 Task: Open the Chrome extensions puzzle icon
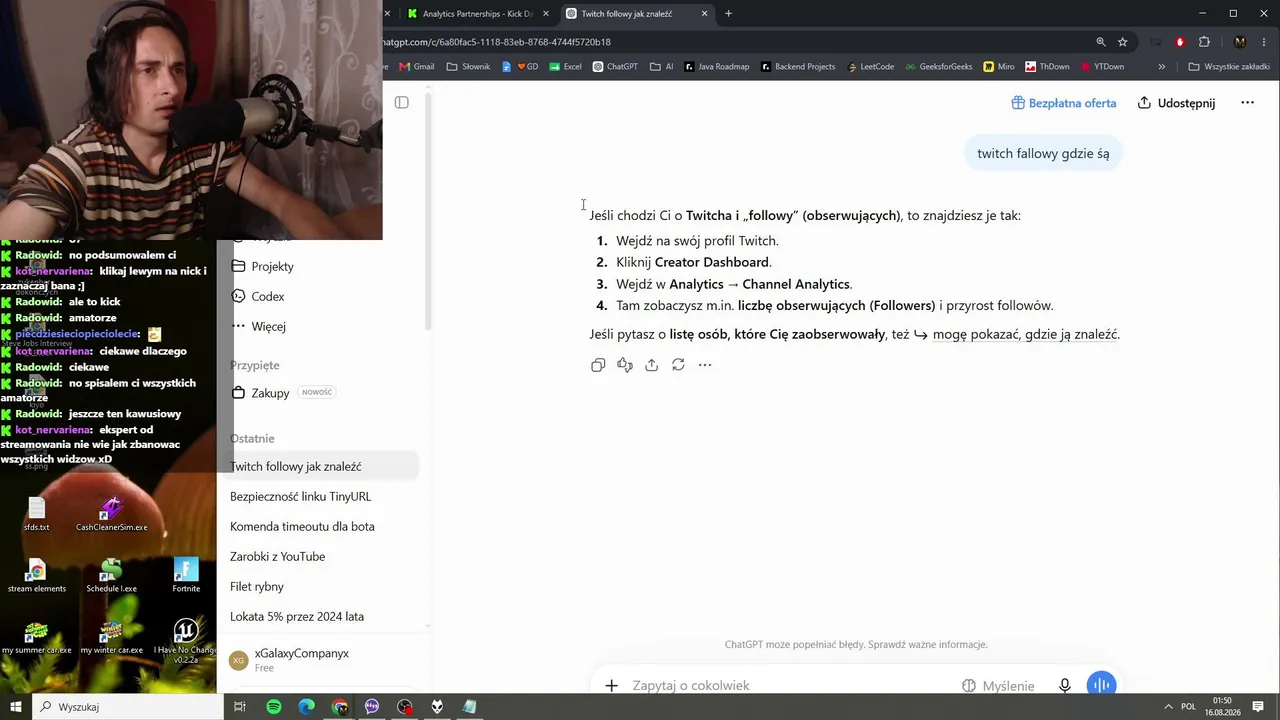pyautogui.click(x=1204, y=42)
